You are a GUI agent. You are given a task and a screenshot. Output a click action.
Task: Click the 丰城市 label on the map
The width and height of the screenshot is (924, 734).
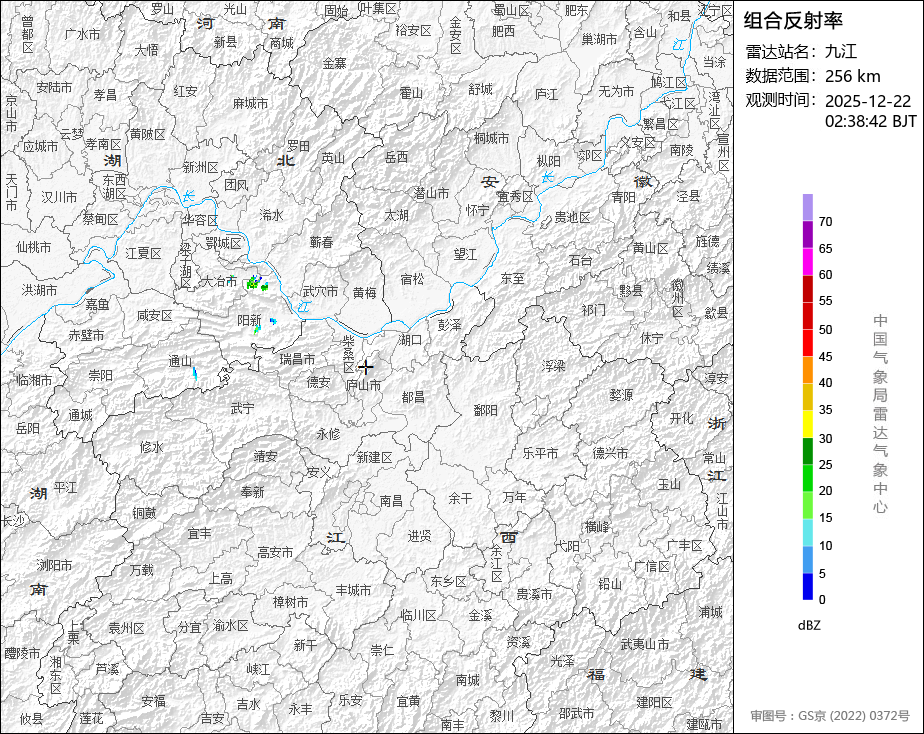(354, 590)
